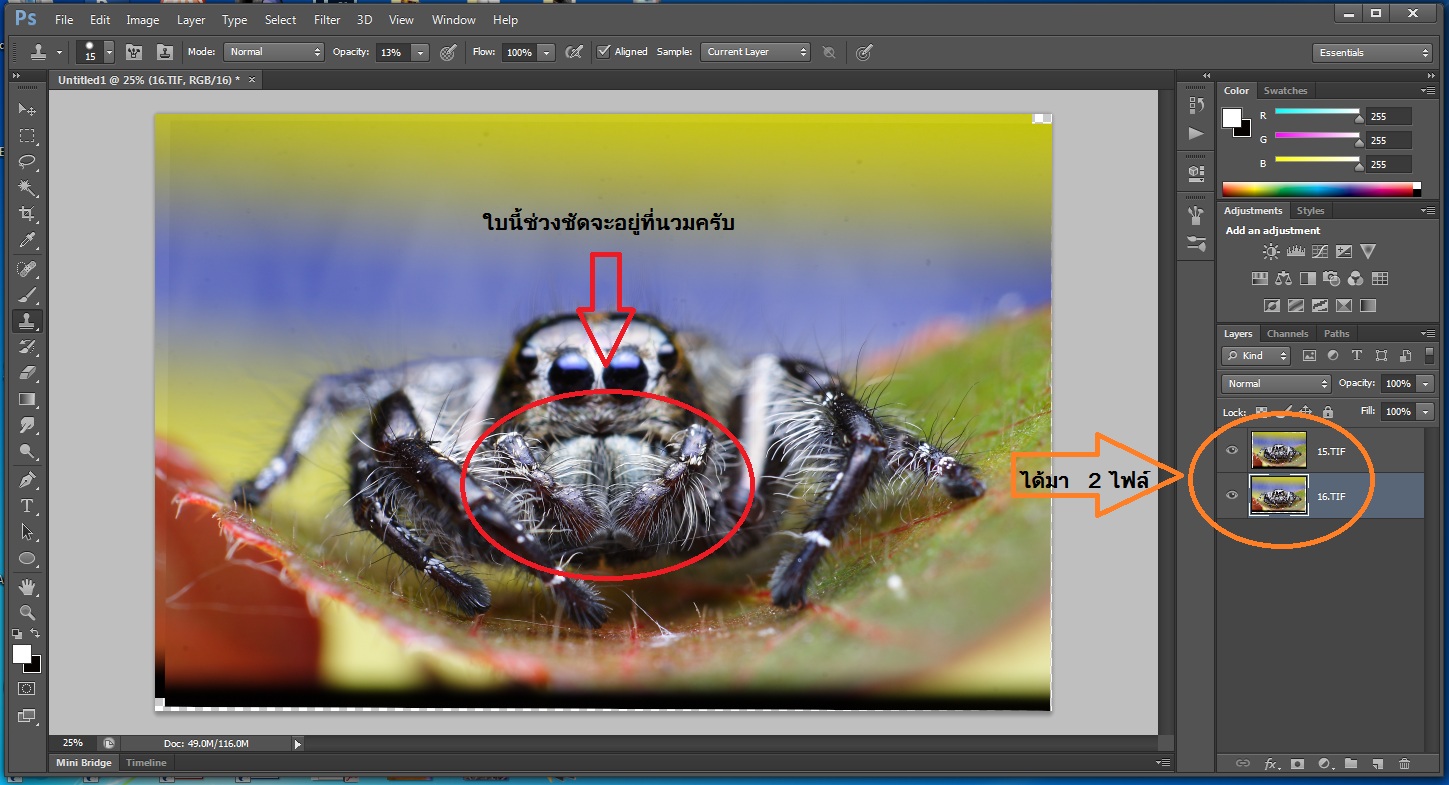The height and width of the screenshot is (785, 1449).
Task: Switch to the Swatches tab
Action: click(x=1285, y=91)
